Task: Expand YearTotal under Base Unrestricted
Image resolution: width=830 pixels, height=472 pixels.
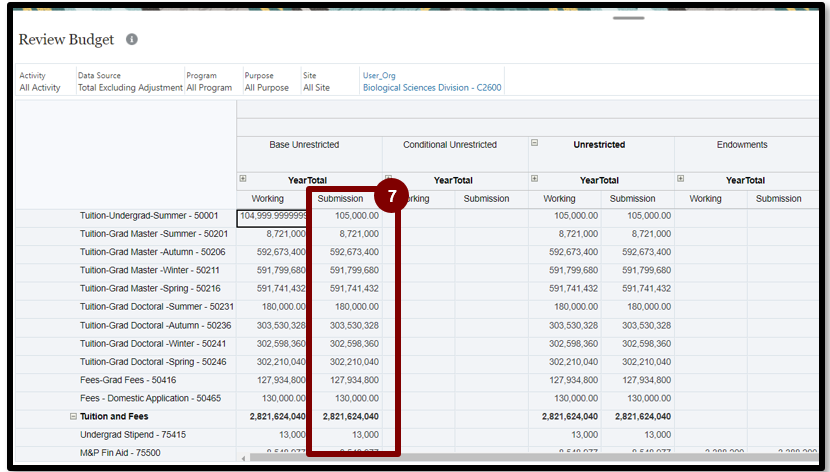Action: 243,179
